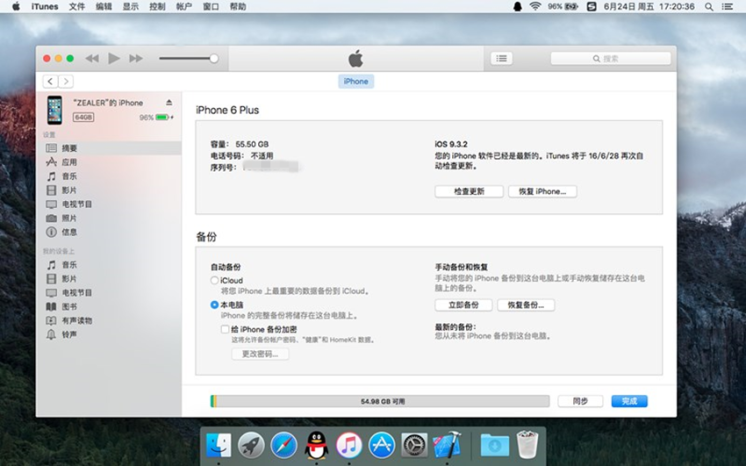The width and height of the screenshot is (746, 466).
Task: Click 恢复 iPhone... restore button
Action: click(542, 191)
